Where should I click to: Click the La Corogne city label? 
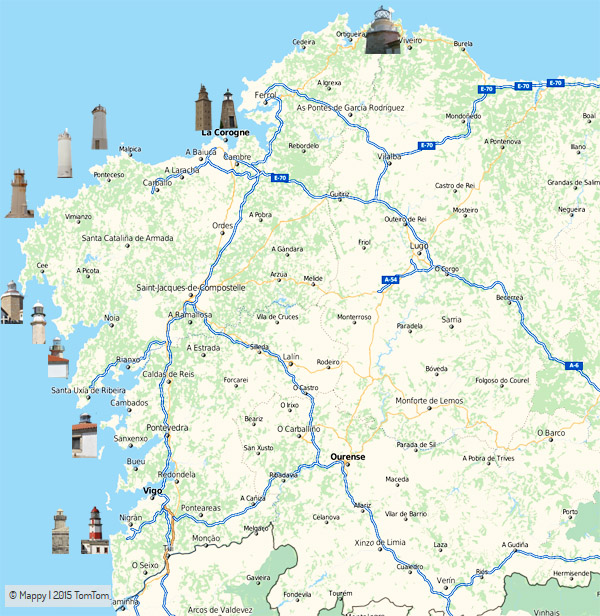[225, 132]
